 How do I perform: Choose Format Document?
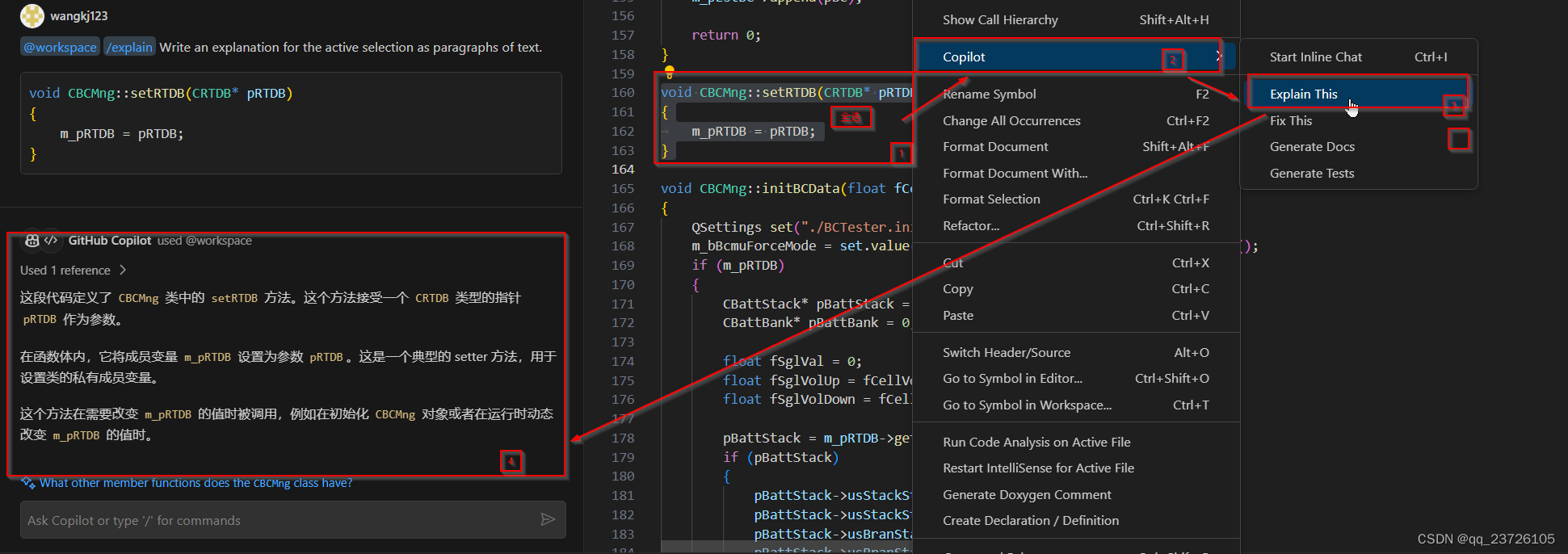tap(1076, 146)
